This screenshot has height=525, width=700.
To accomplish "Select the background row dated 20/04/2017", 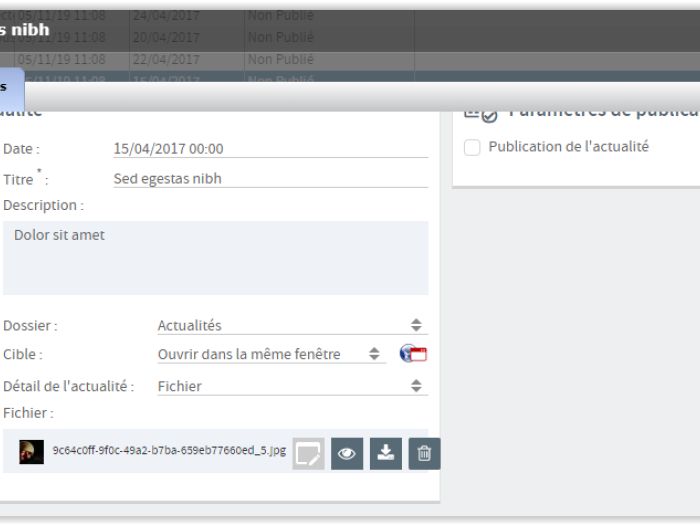I will tap(187, 37).
